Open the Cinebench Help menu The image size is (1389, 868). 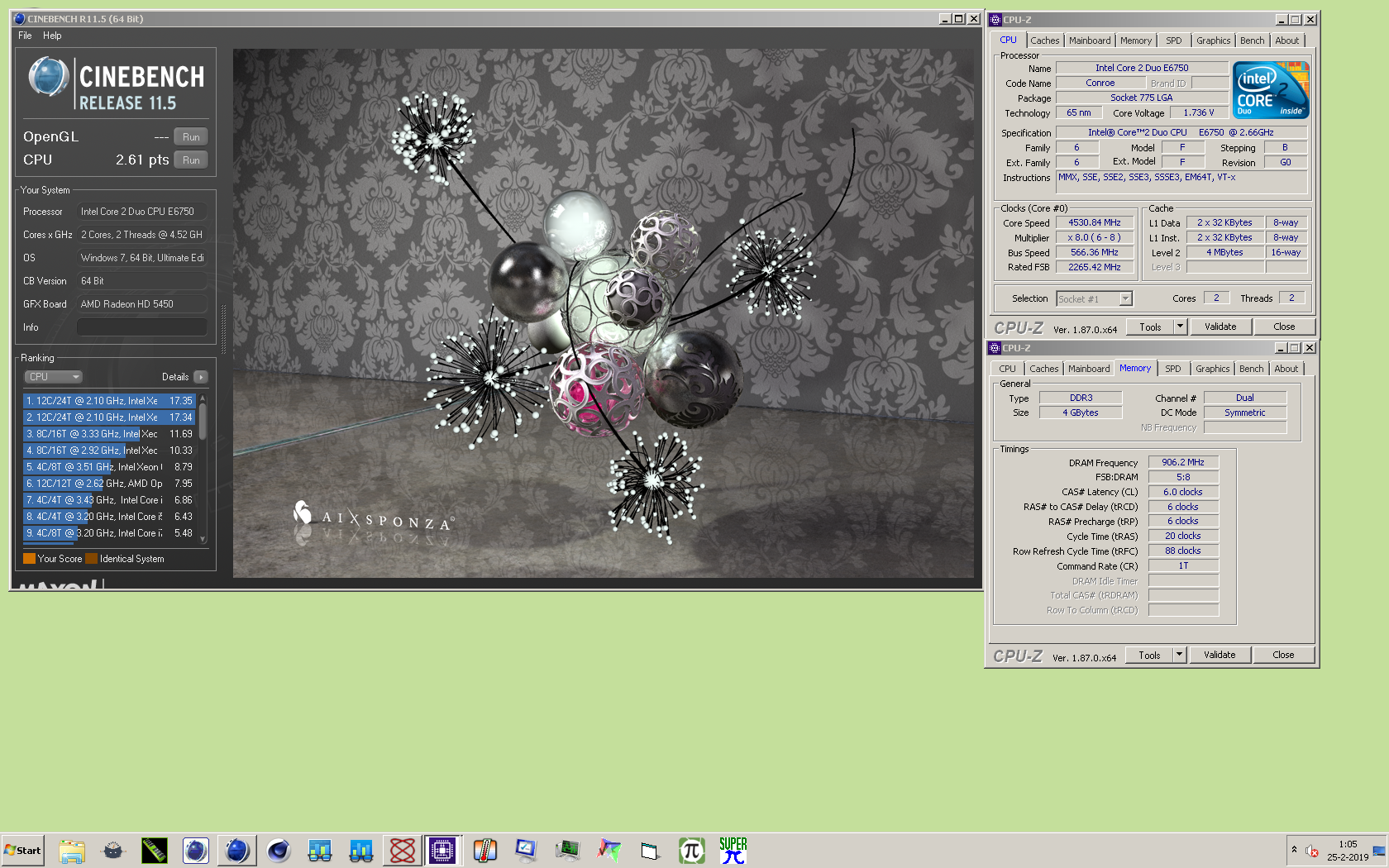(x=52, y=36)
